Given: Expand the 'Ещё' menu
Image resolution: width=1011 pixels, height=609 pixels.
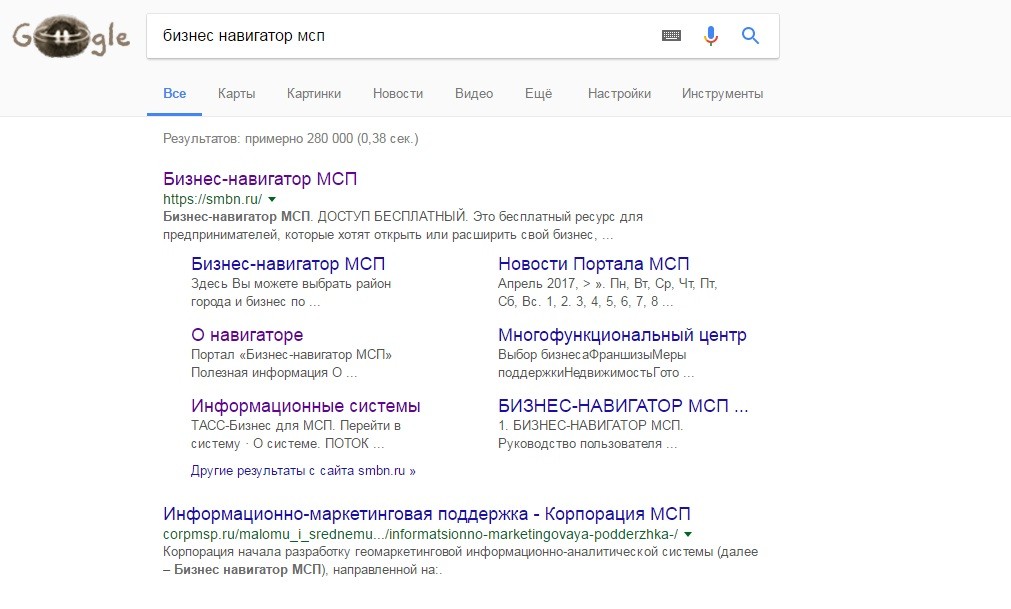Looking at the screenshot, I should 538,93.
